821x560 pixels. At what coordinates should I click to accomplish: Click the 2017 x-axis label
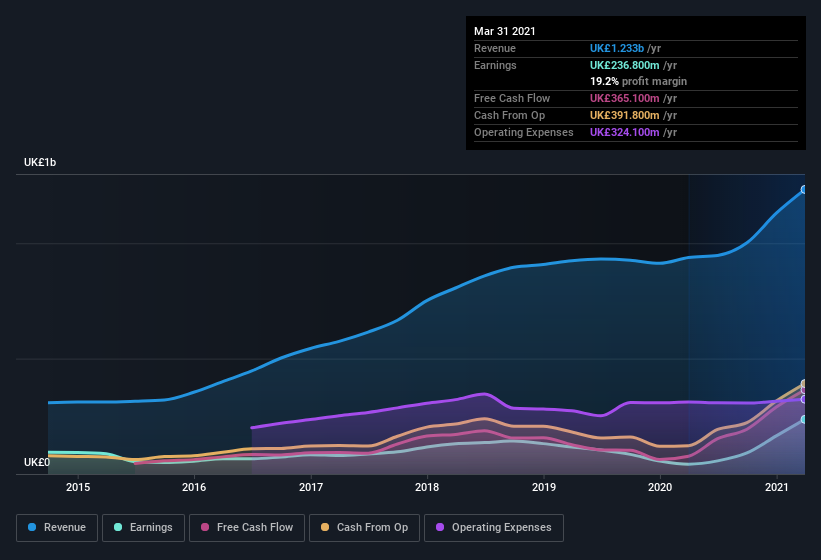point(311,487)
